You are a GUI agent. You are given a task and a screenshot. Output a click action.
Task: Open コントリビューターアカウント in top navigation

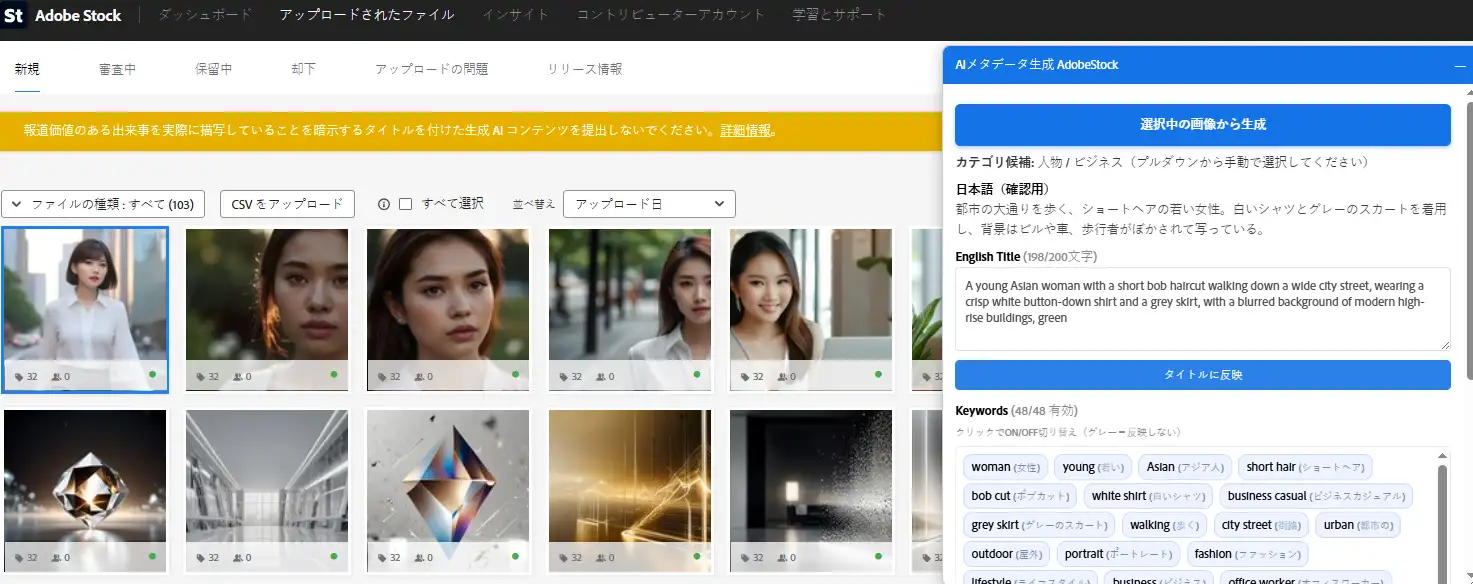click(671, 15)
